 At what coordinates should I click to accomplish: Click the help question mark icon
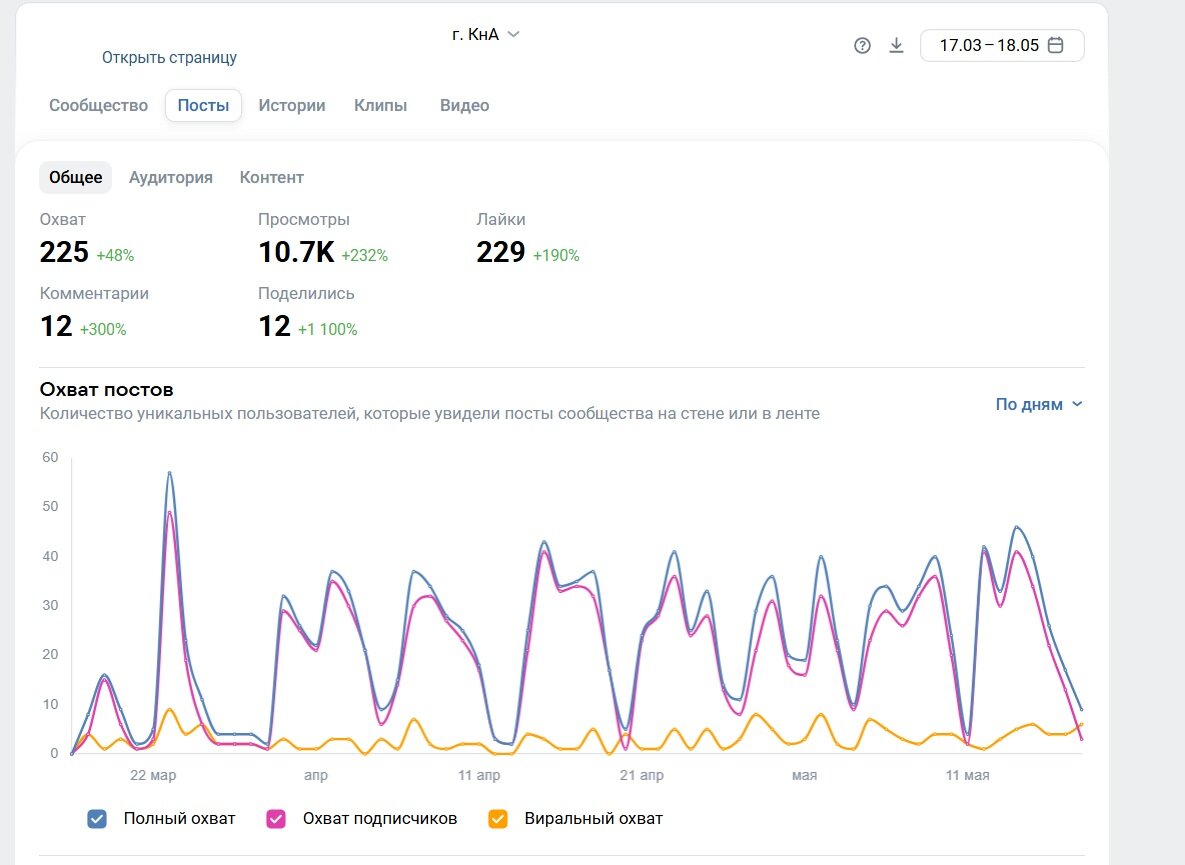[x=862, y=45]
